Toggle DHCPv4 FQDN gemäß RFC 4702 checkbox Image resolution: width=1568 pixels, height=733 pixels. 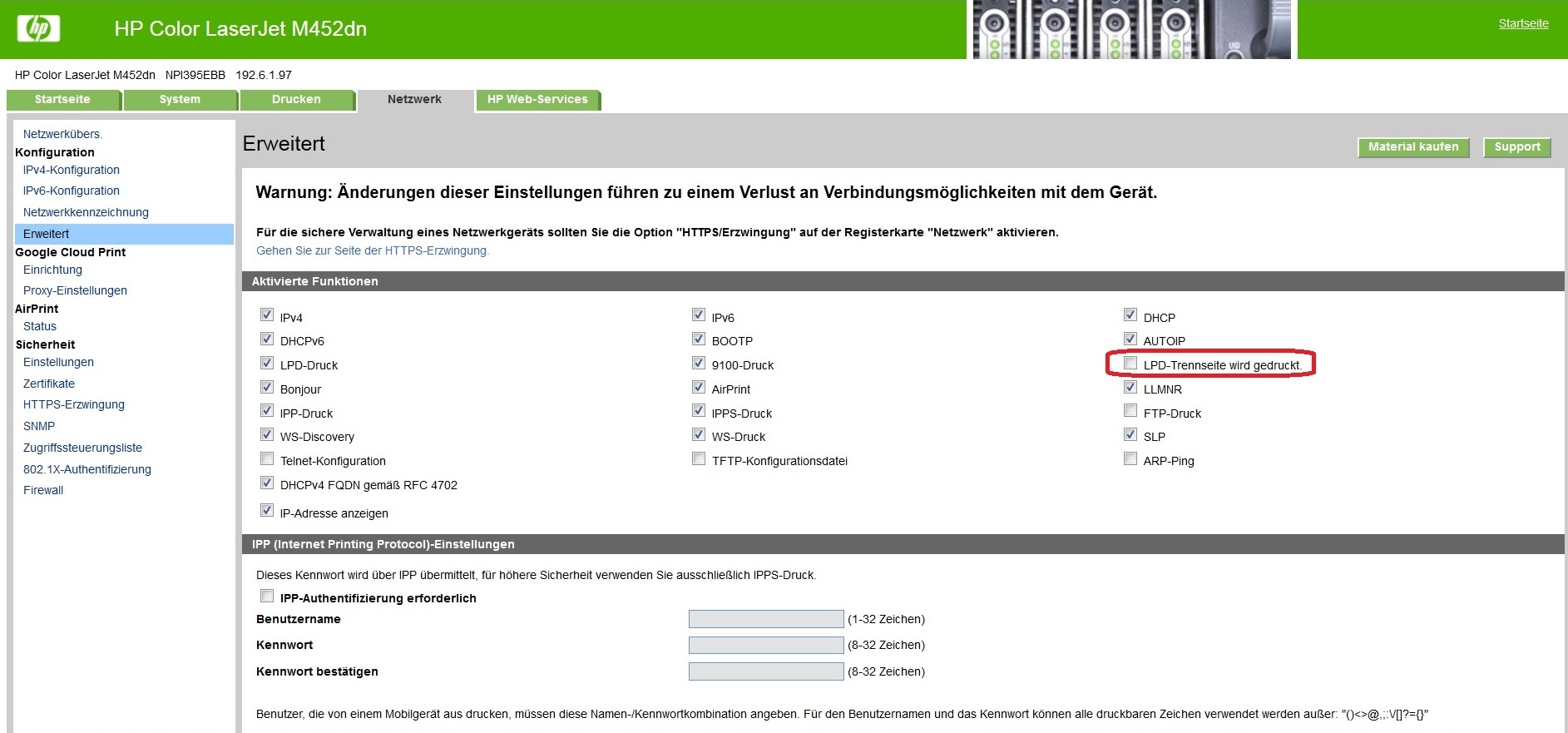click(267, 483)
